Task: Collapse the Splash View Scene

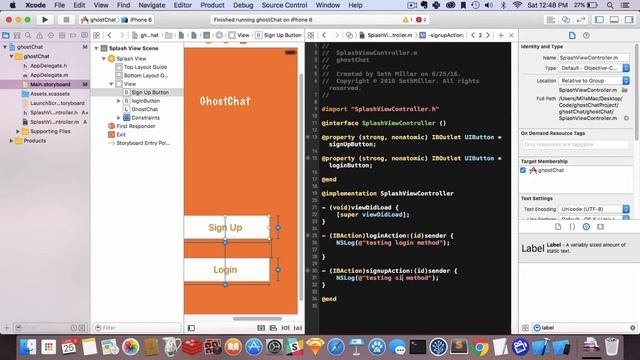Action: click(96, 48)
